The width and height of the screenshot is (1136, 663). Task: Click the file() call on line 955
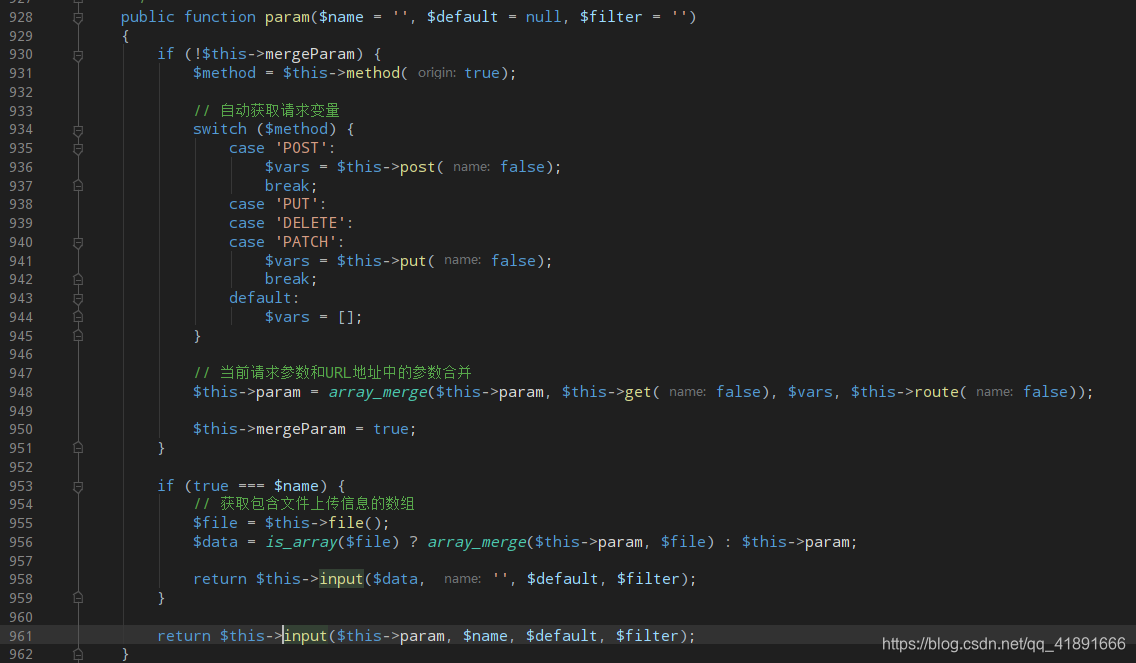tap(355, 522)
